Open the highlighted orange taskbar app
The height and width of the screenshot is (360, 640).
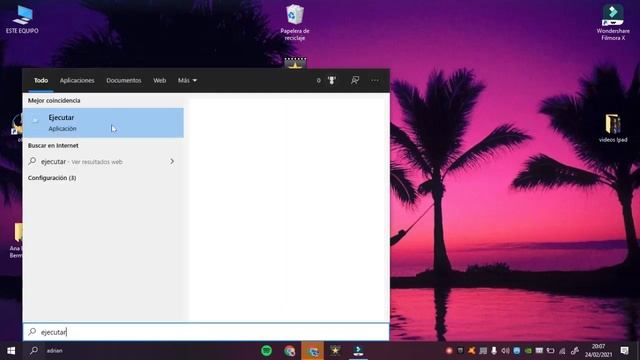(x=313, y=351)
